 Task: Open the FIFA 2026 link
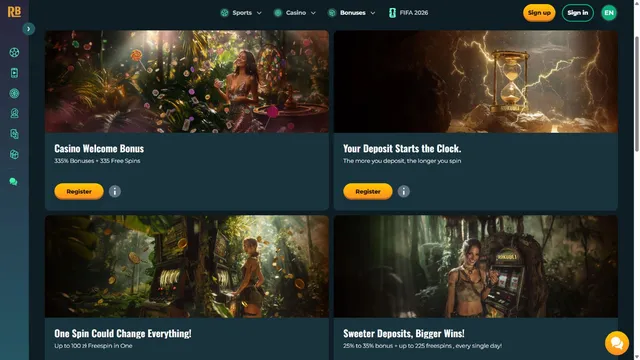coord(414,13)
